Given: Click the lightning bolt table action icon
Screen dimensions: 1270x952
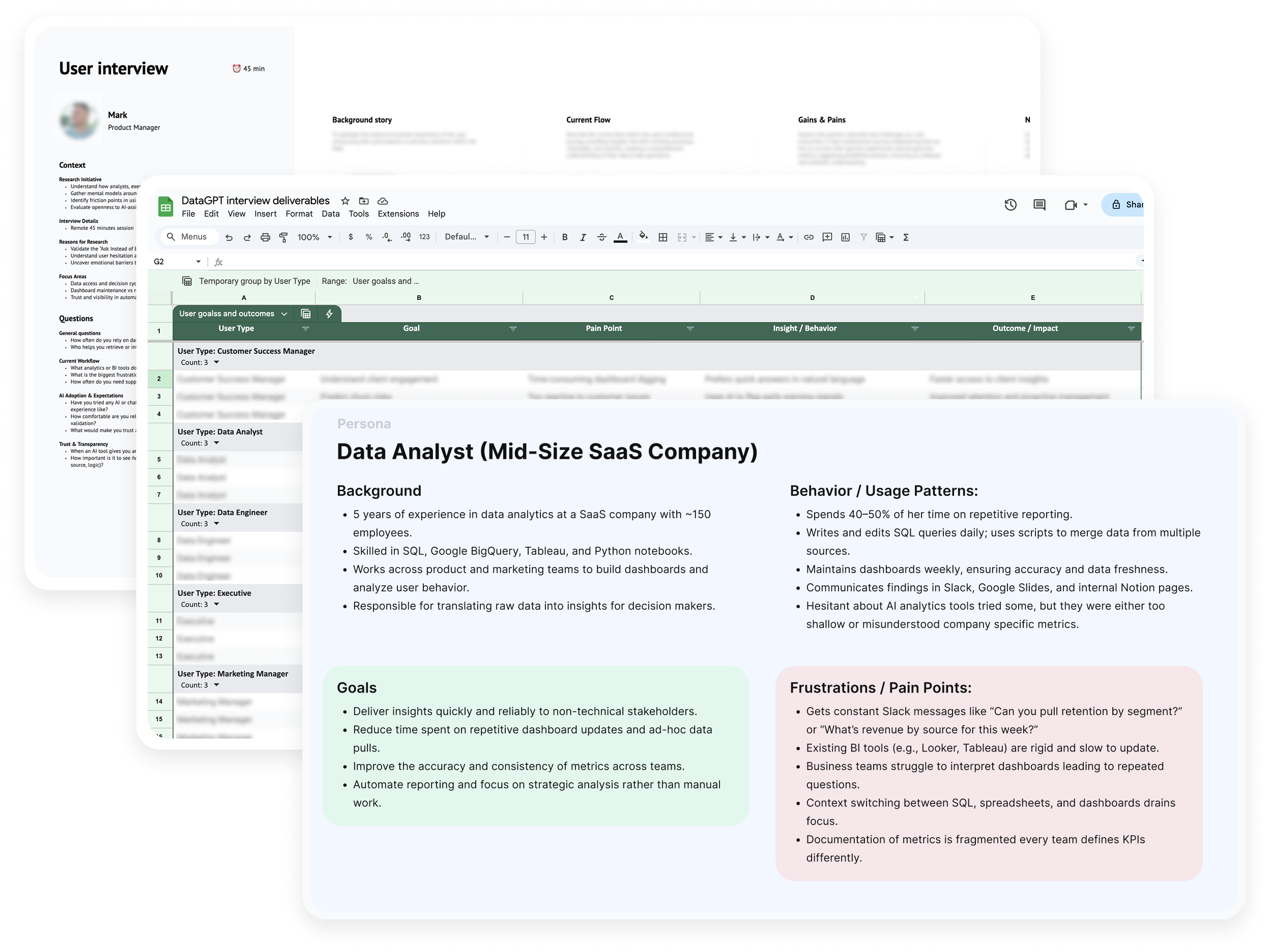Looking at the screenshot, I should coord(329,313).
